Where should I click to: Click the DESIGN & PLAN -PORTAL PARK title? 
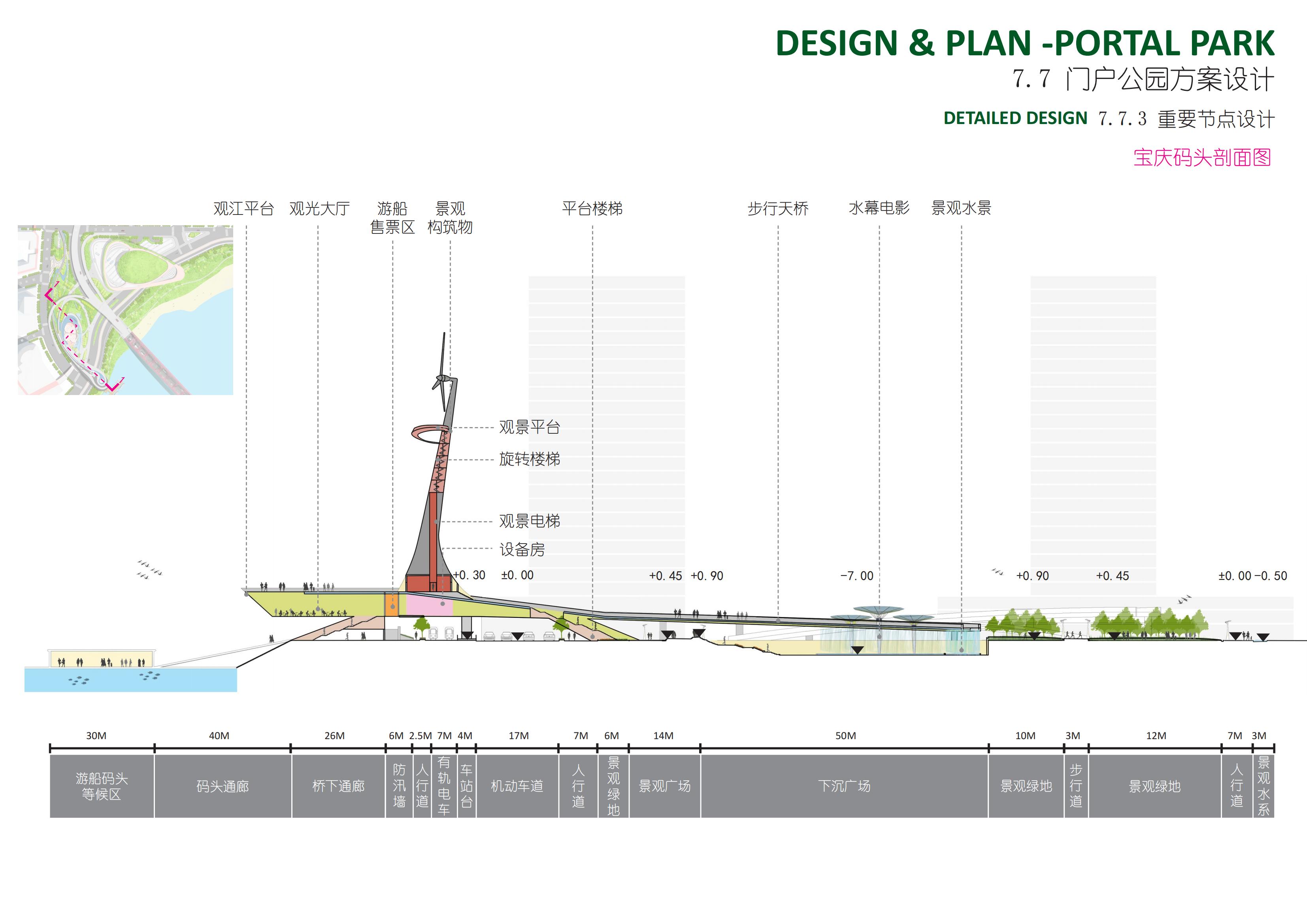1025,43
